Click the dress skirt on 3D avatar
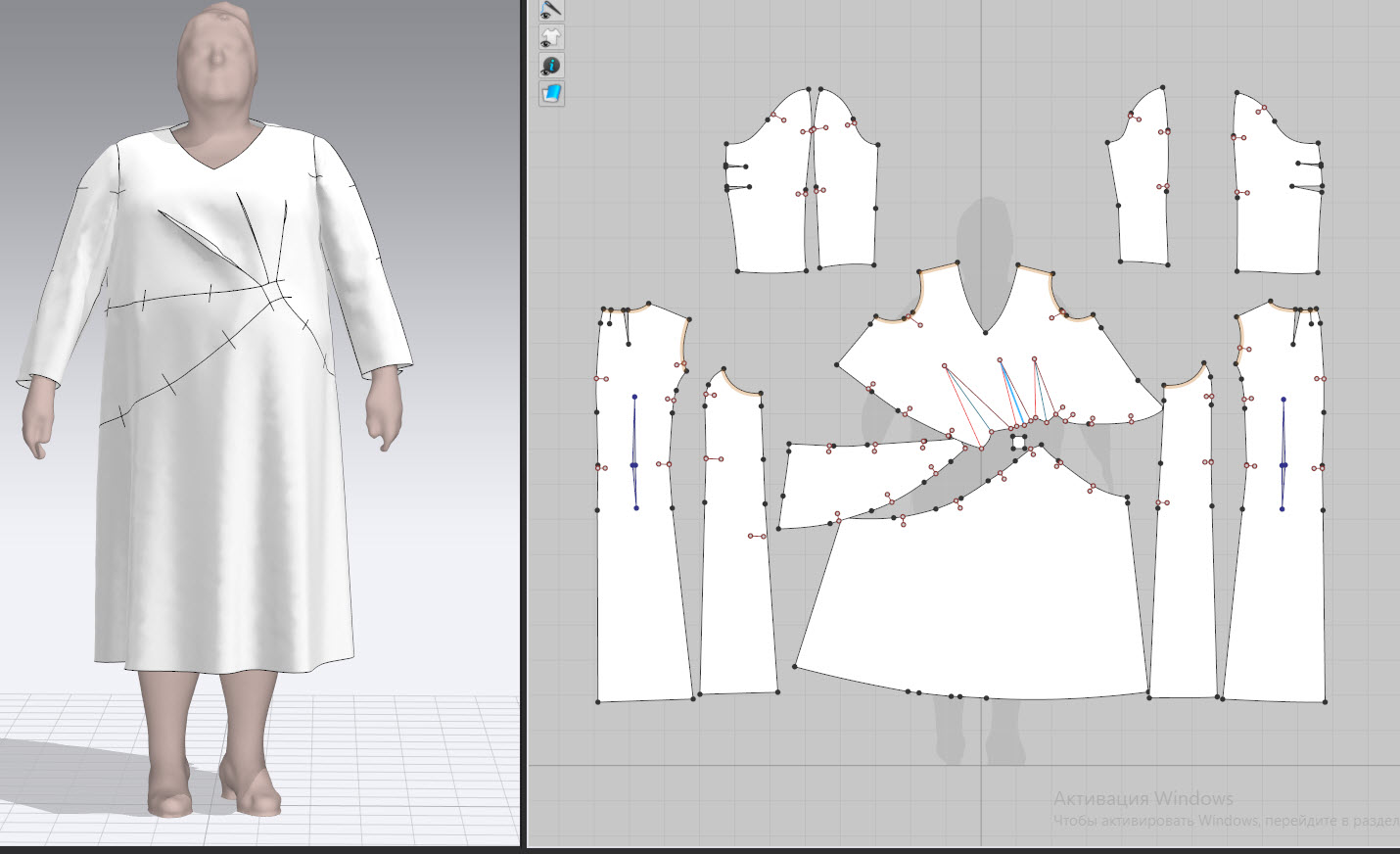This screenshot has width=1400, height=854. 225,548
